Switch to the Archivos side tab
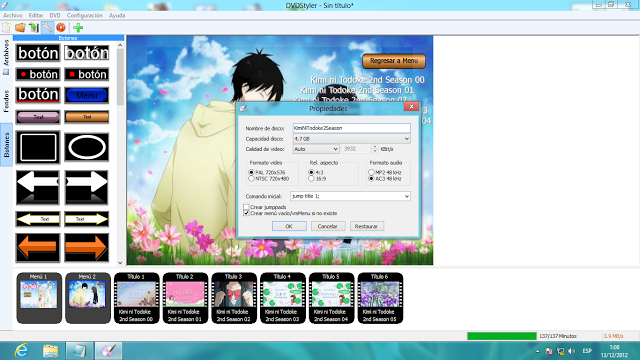The width and height of the screenshot is (640, 360). (x=6, y=57)
